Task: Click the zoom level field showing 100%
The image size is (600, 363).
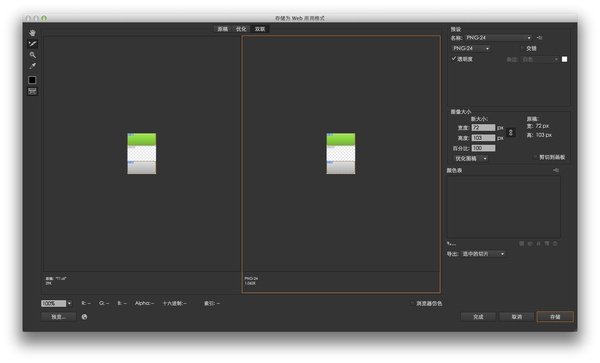Action: point(54,303)
